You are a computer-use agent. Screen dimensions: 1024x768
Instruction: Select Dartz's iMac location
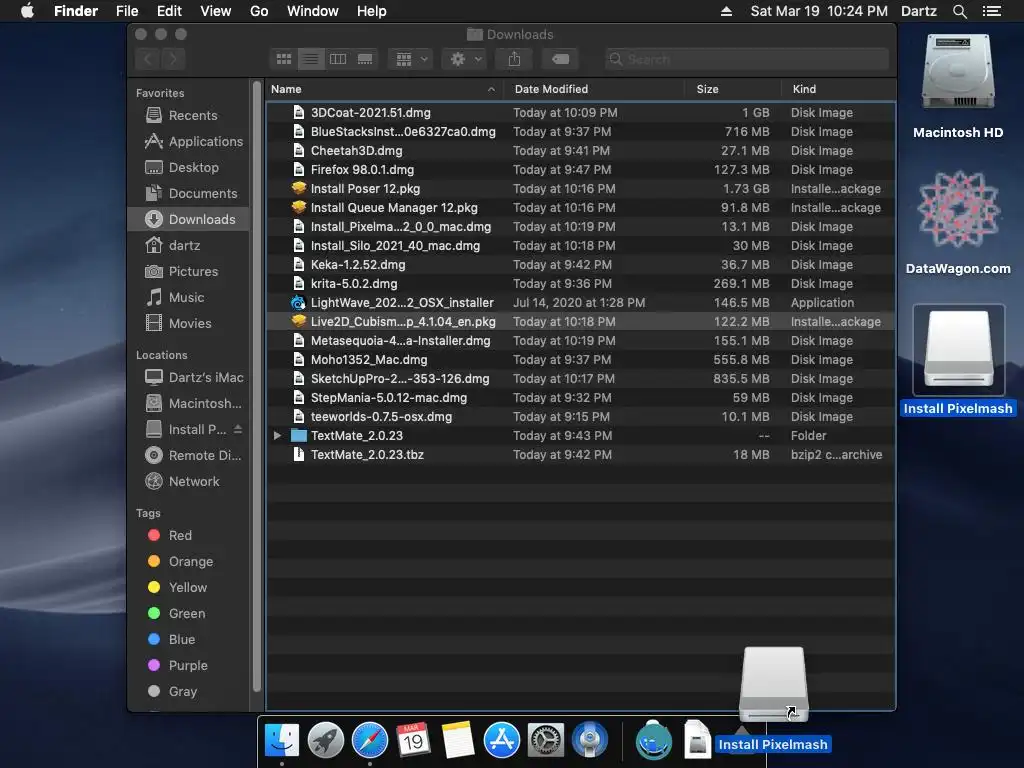188,377
